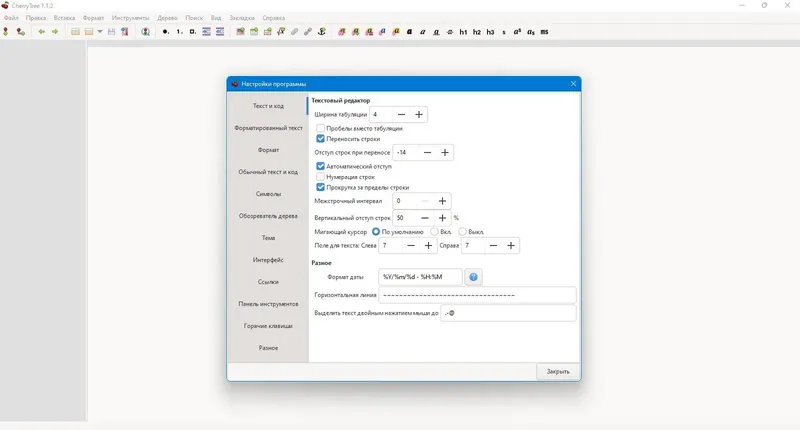The height and width of the screenshot is (430, 800).
Task: Open date format help icon
Action: tap(473, 277)
